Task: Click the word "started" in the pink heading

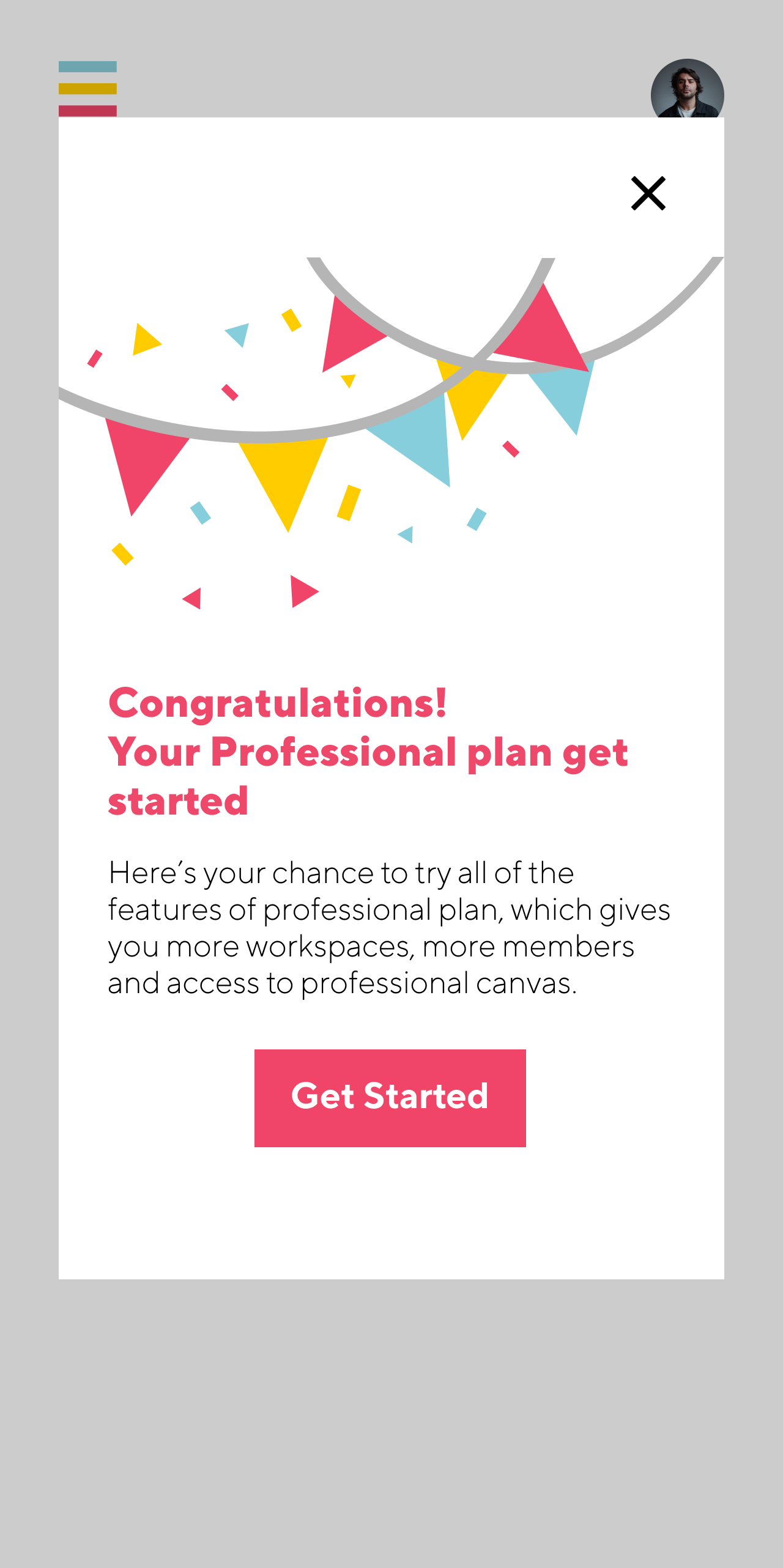Action: (x=178, y=801)
